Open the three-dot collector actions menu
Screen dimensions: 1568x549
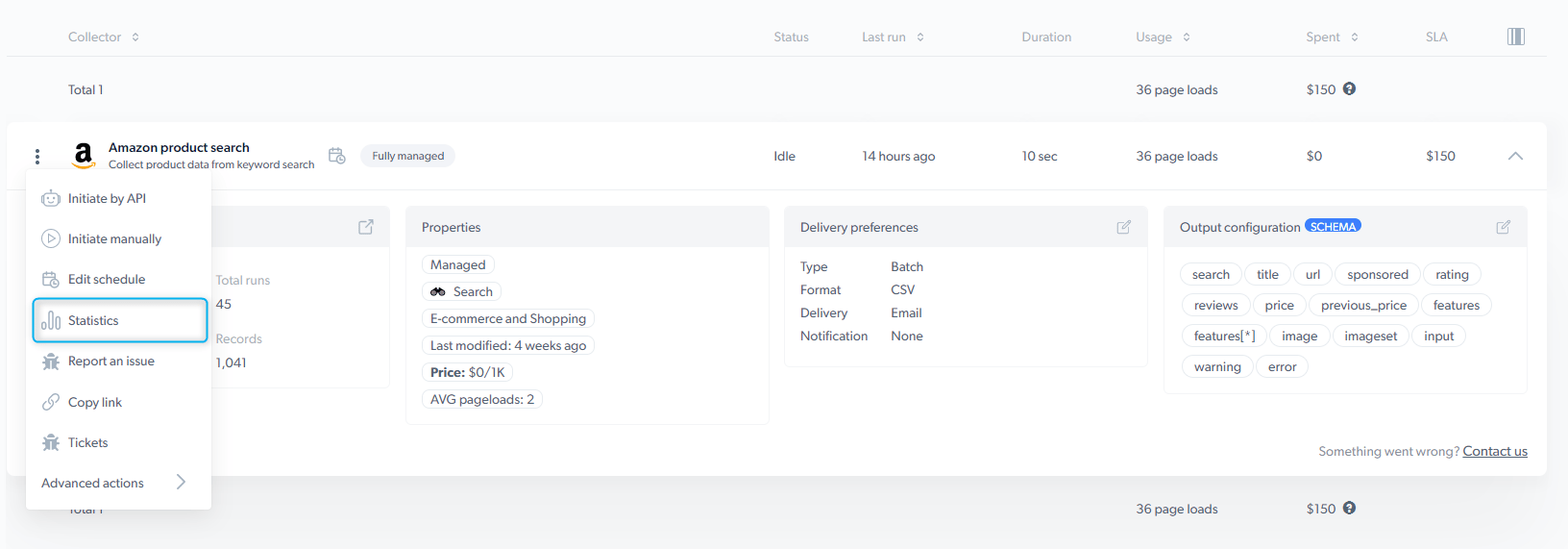37,157
